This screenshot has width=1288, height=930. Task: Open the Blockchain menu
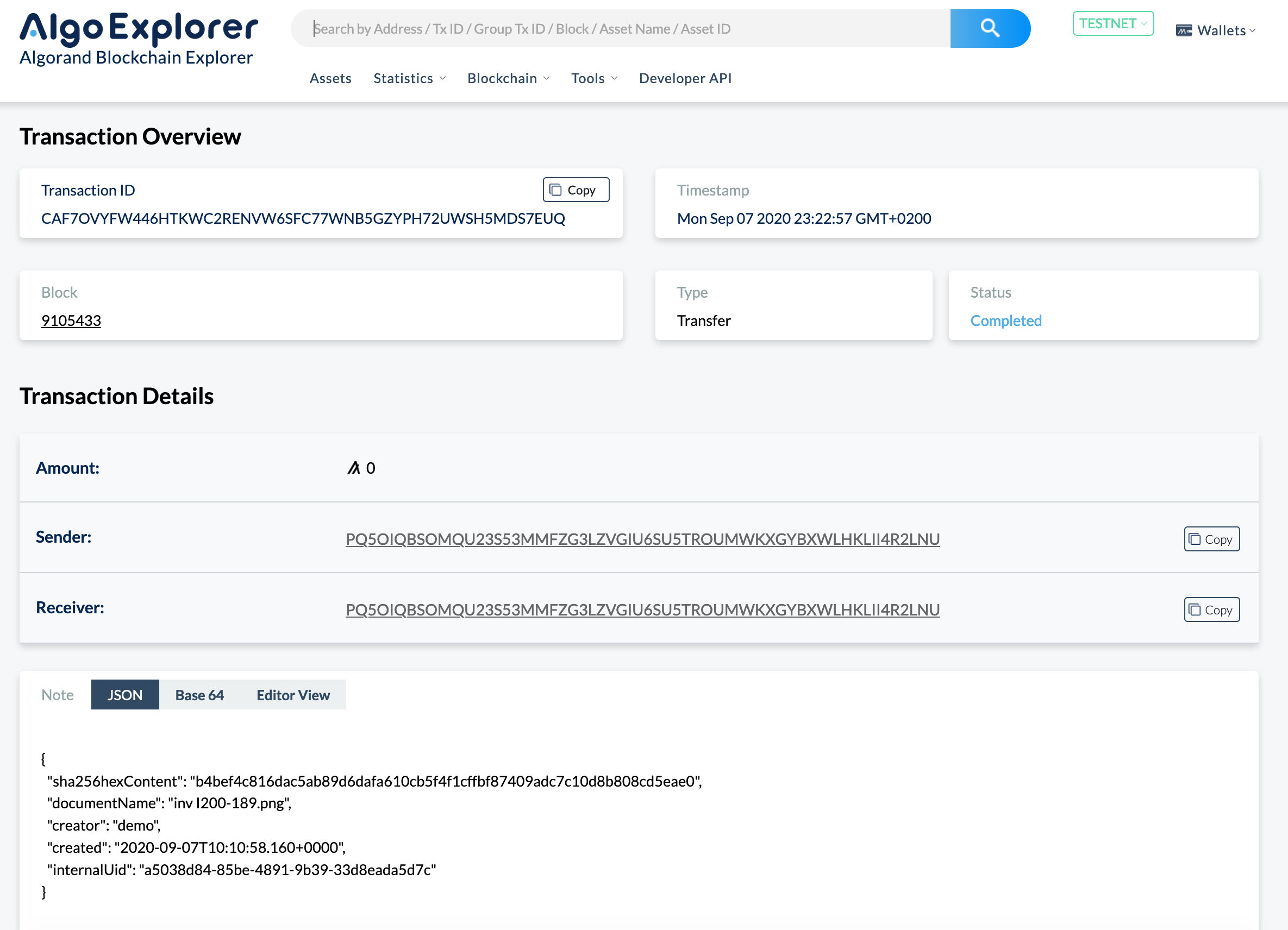[508, 78]
